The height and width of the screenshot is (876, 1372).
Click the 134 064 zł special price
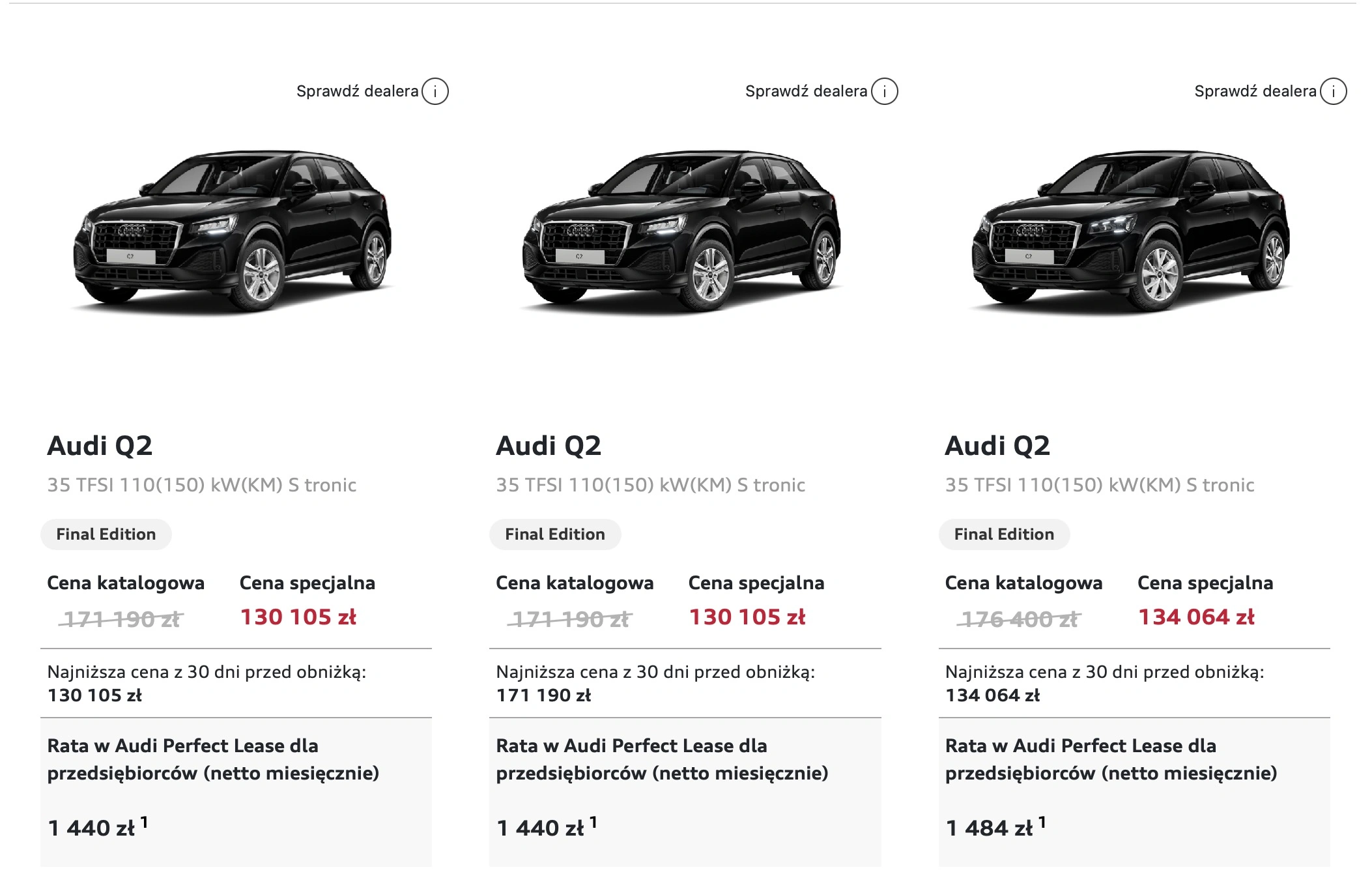coord(1196,617)
